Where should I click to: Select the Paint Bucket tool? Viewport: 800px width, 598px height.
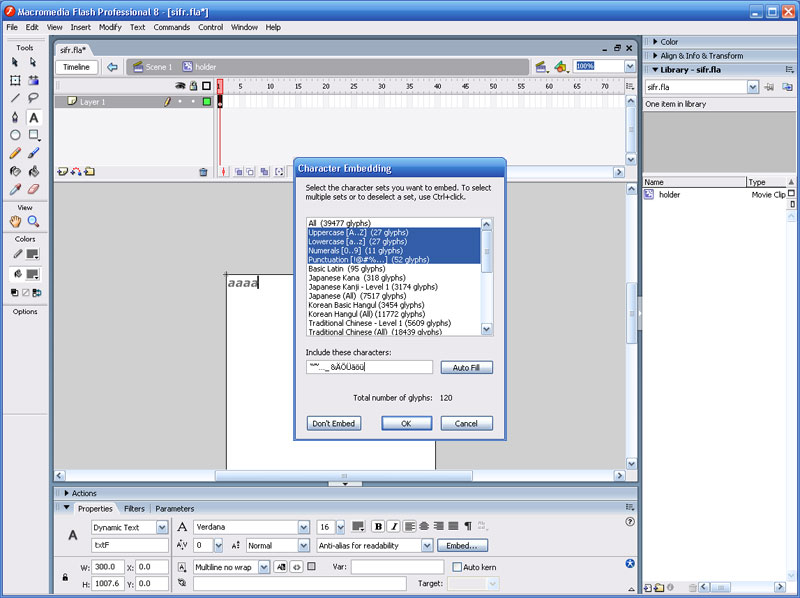[x=33, y=171]
